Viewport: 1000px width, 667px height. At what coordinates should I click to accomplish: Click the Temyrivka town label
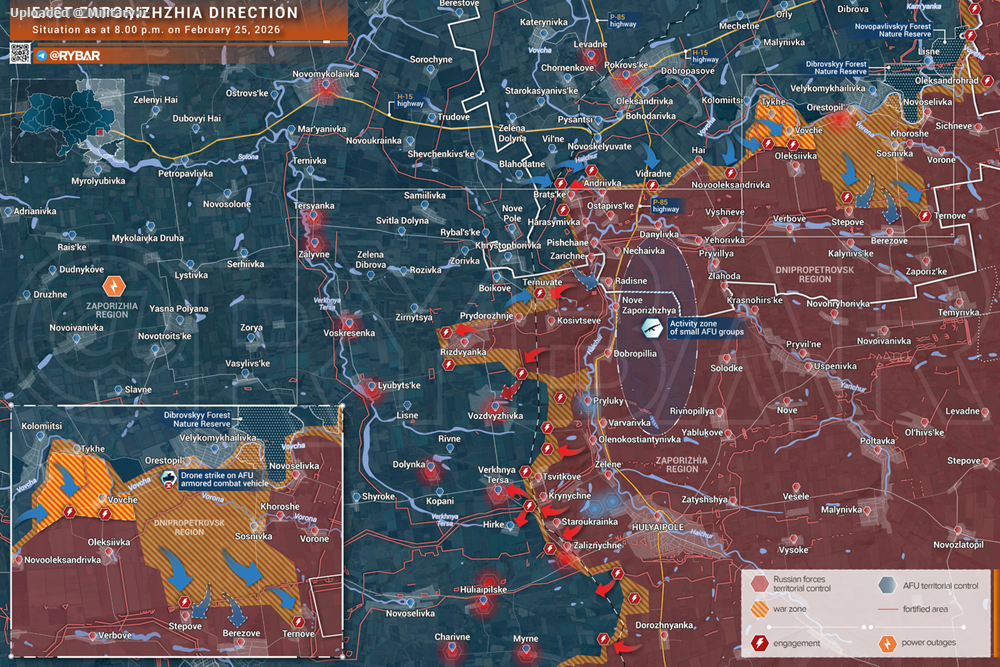pos(959,312)
